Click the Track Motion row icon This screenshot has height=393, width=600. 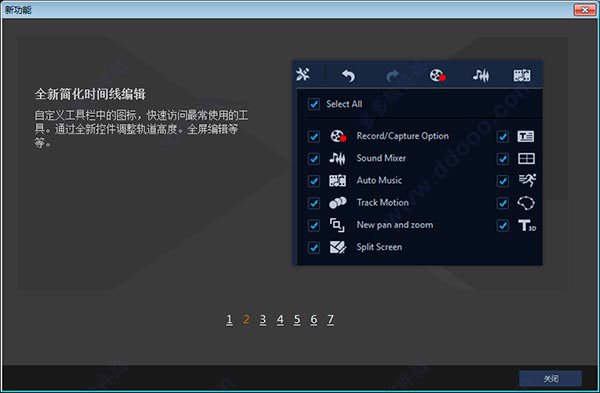coord(338,203)
